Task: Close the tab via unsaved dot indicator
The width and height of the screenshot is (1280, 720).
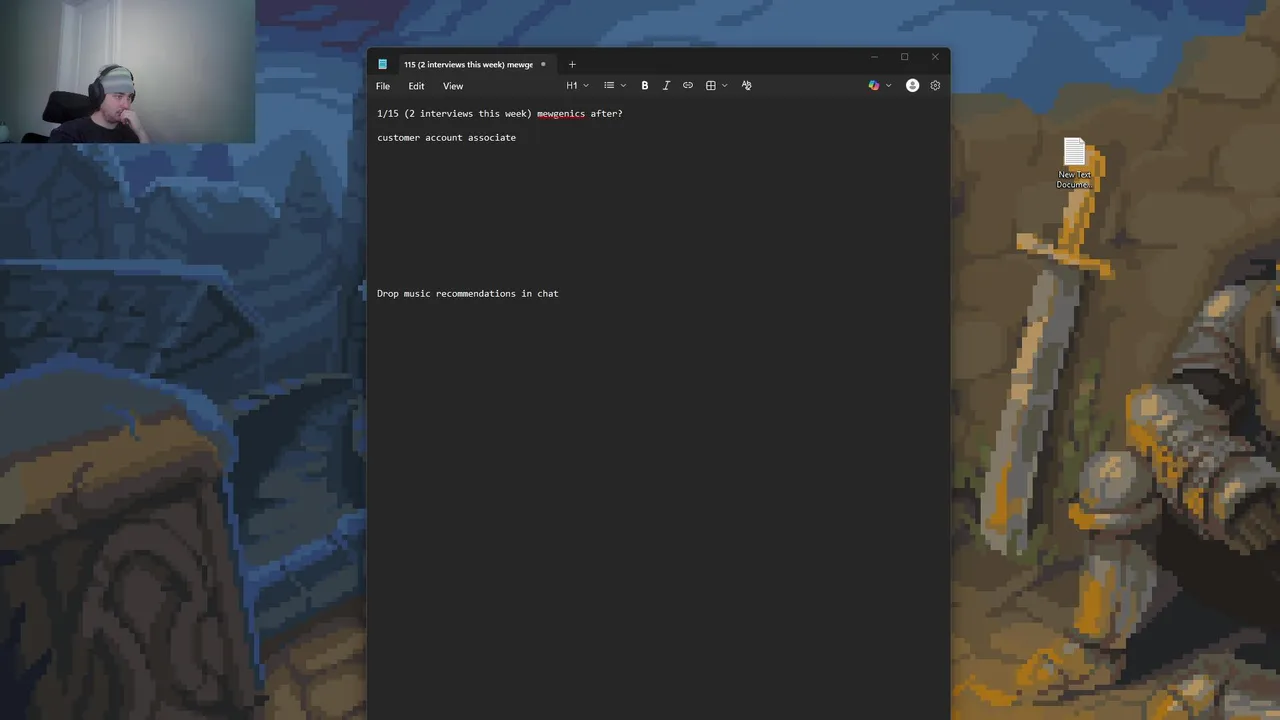Action: 543,64
